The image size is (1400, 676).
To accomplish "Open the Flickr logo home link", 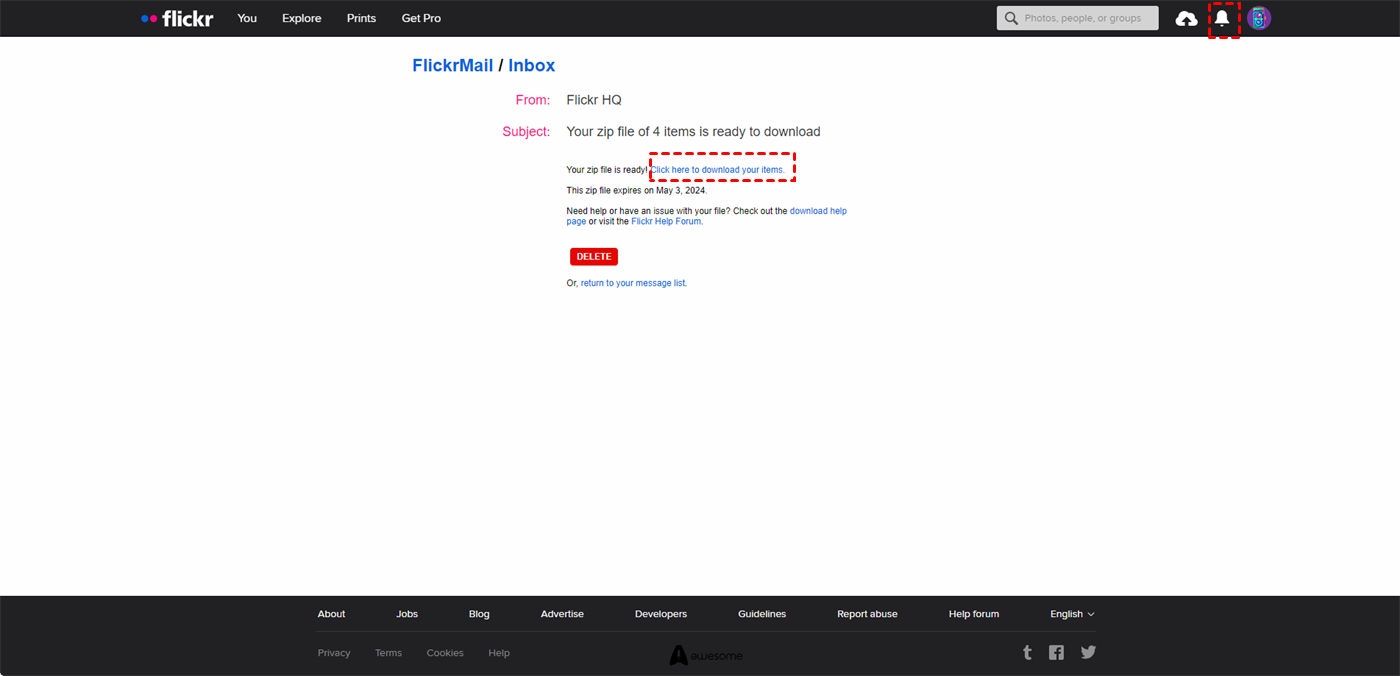I will pyautogui.click(x=177, y=18).
